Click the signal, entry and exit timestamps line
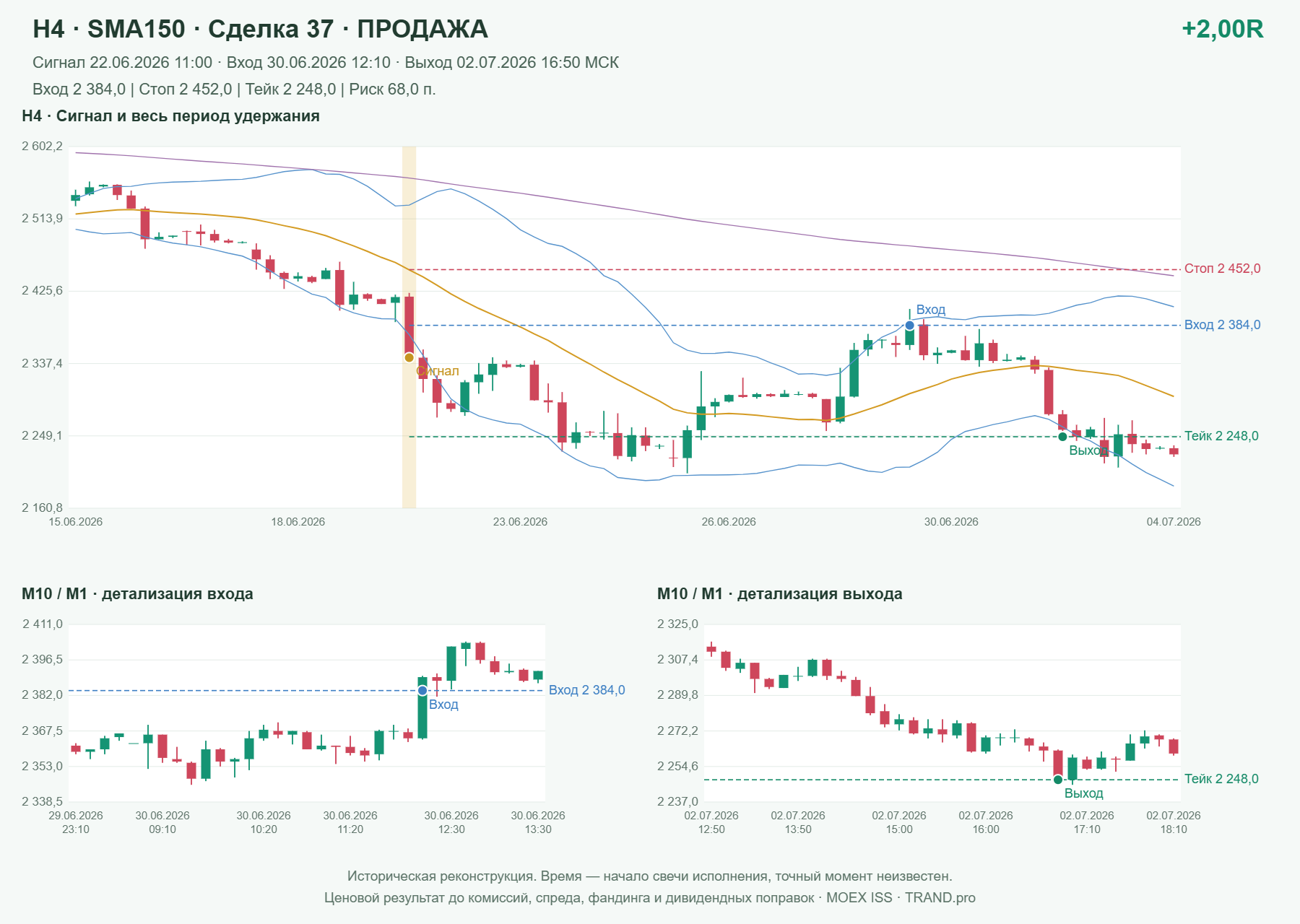The height and width of the screenshot is (924, 1300). [326, 63]
